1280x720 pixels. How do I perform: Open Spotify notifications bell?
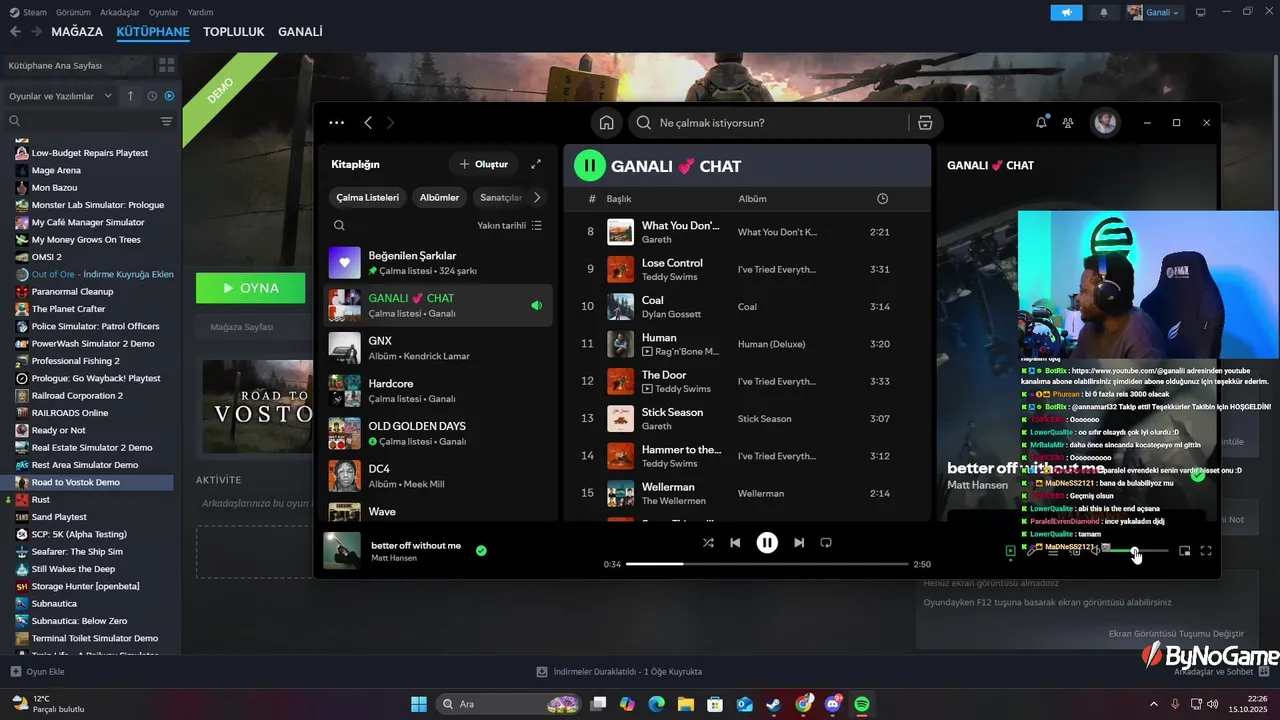(x=1041, y=123)
